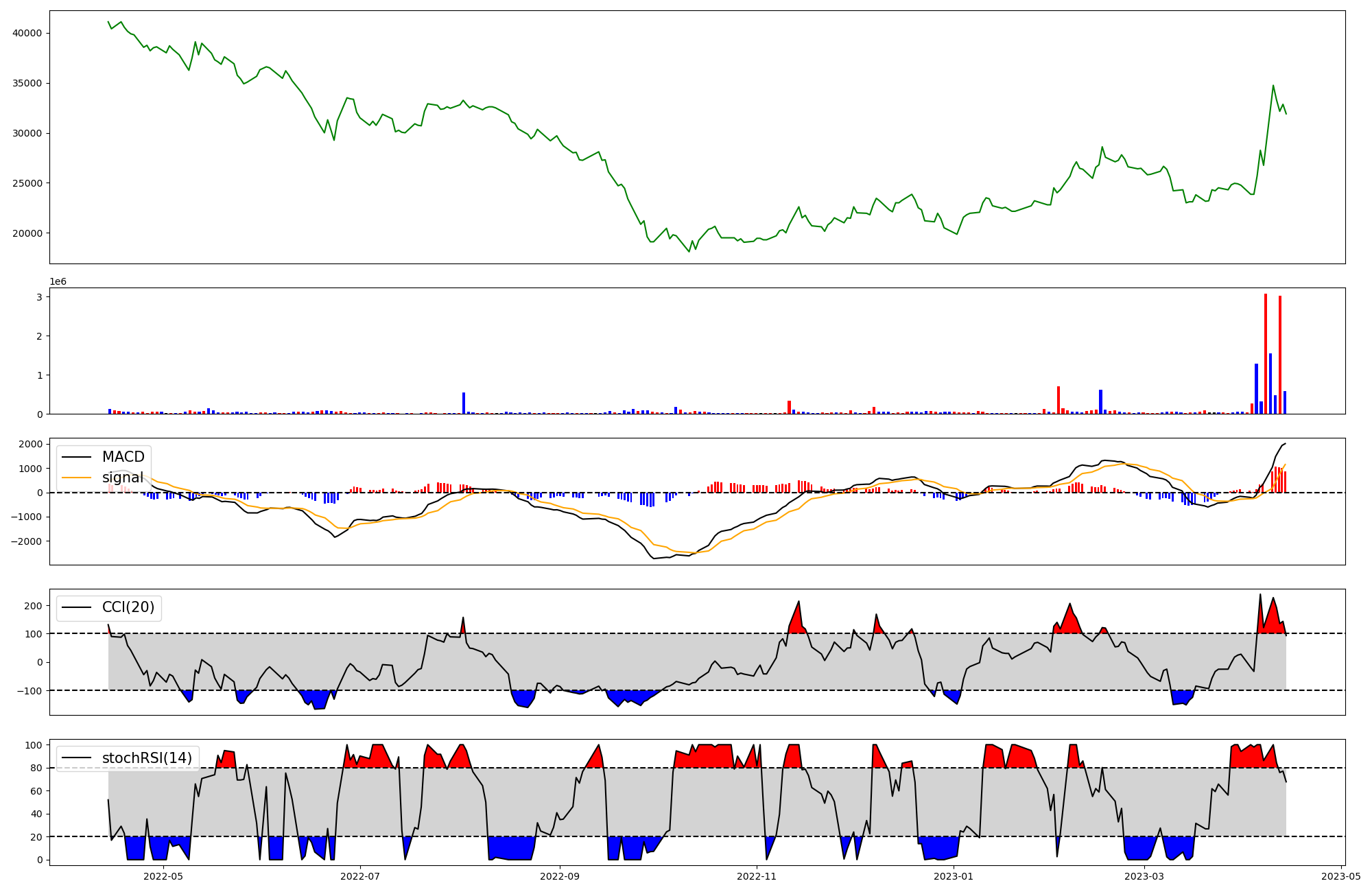
Task: Click the tallest red volume bar
Action: pos(1266,353)
